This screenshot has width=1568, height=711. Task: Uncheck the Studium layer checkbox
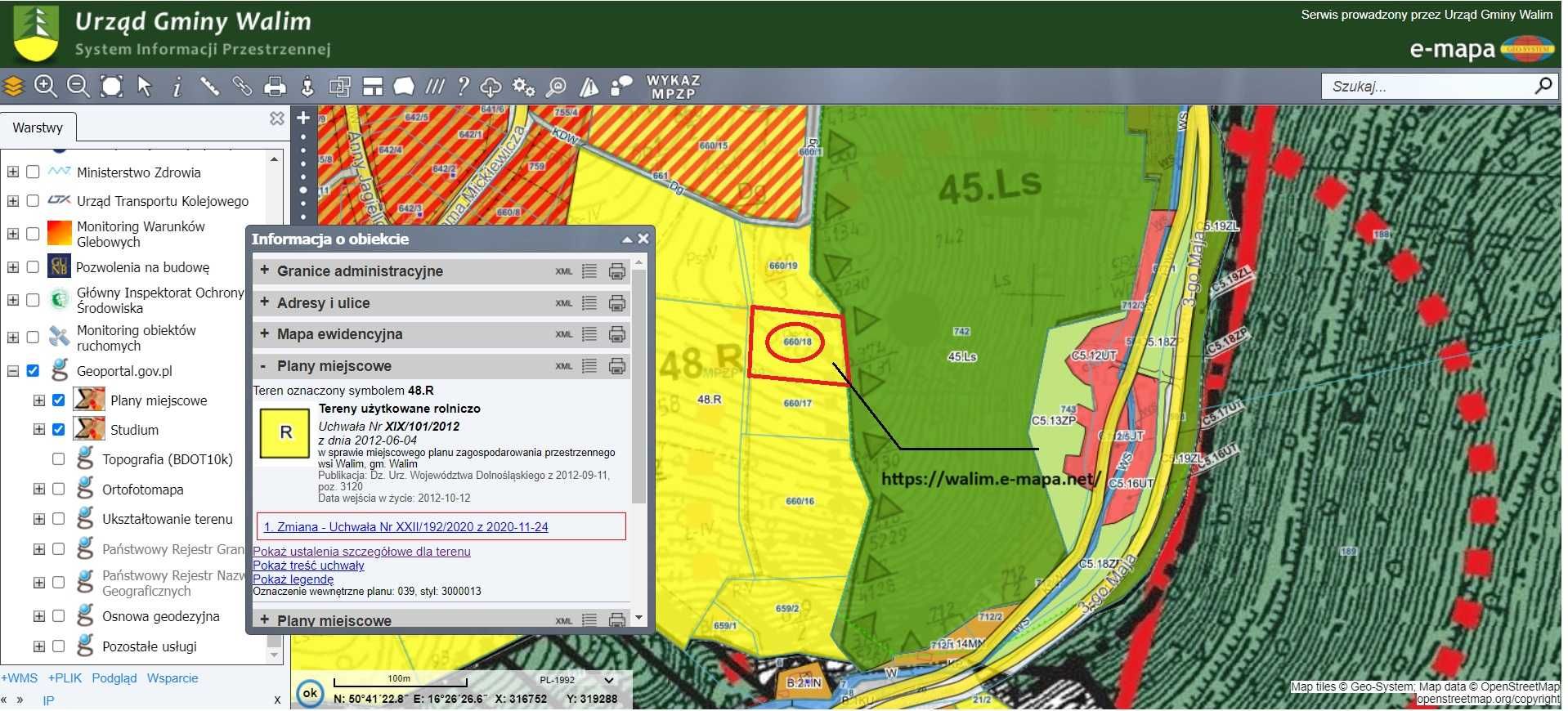click(x=58, y=430)
